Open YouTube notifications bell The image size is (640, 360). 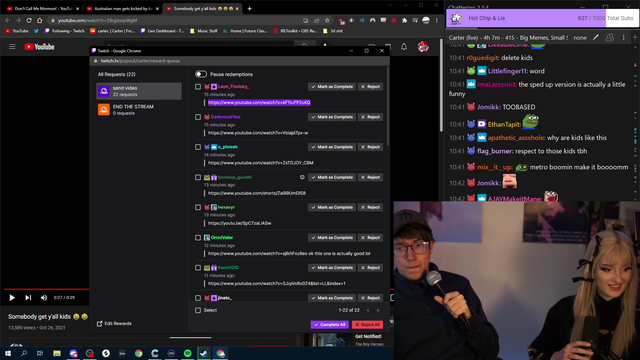404,47
